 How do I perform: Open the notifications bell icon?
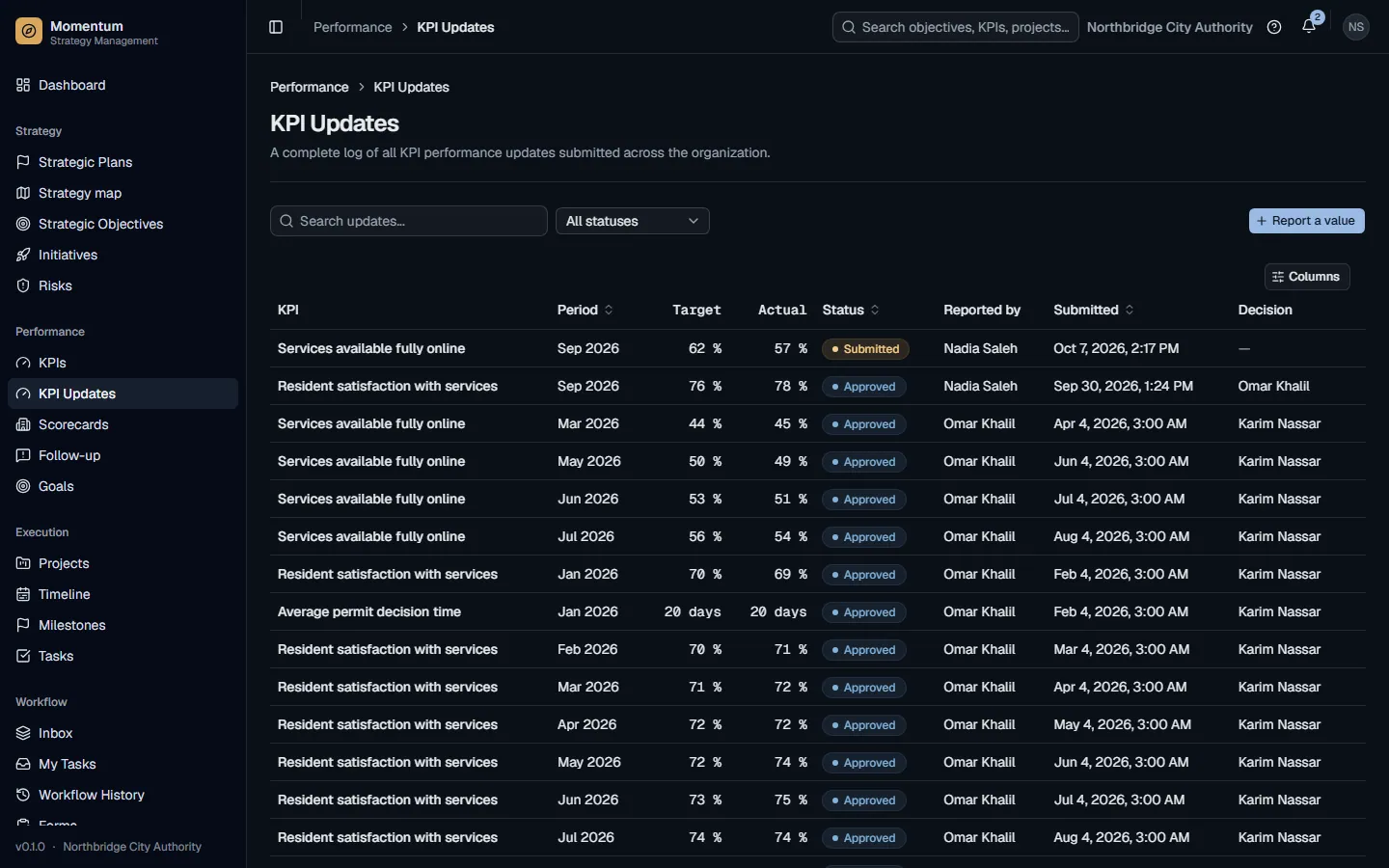1309,27
